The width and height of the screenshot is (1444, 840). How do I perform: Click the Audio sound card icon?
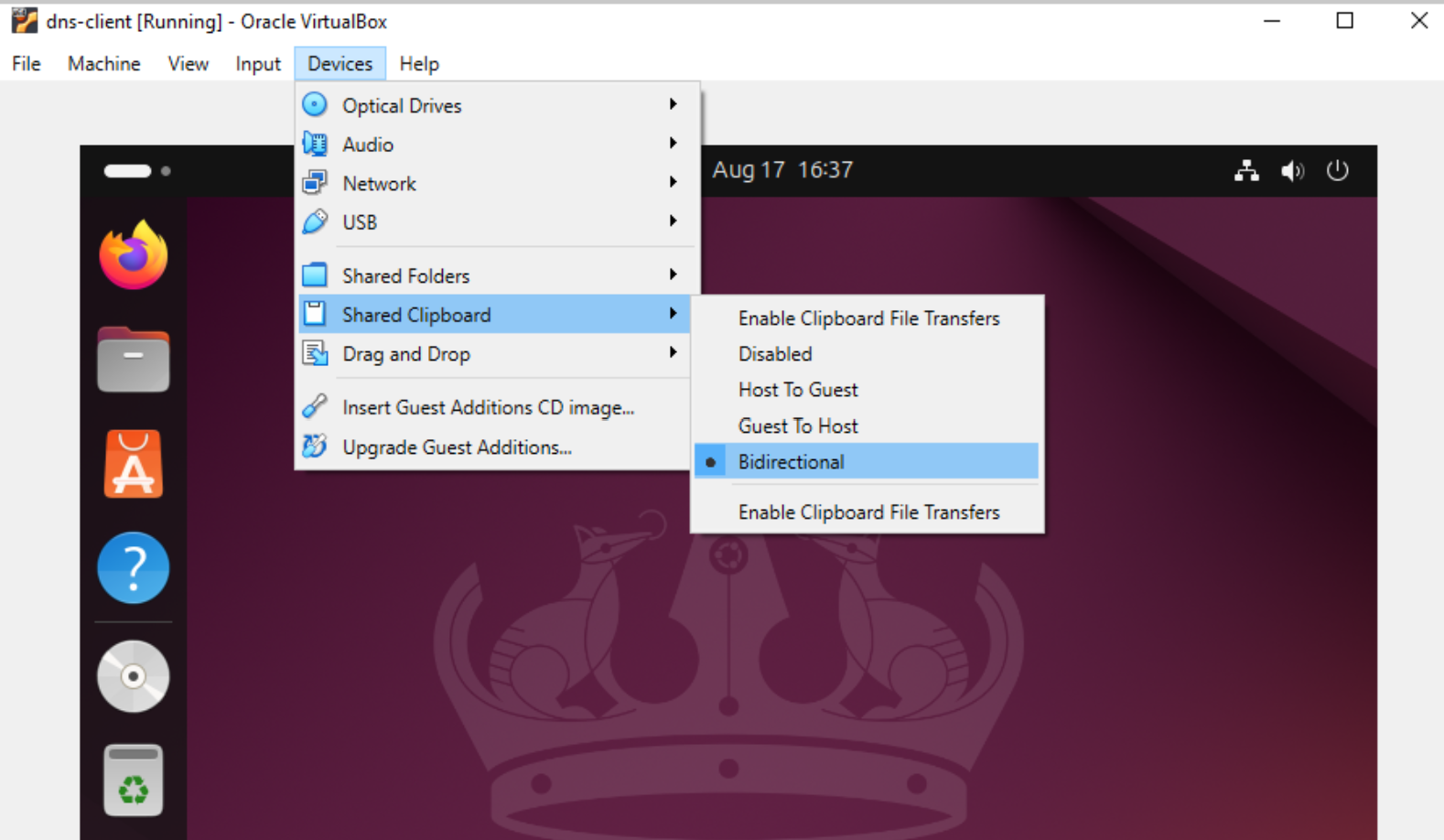pyautogui.click(x=315, y=144)
